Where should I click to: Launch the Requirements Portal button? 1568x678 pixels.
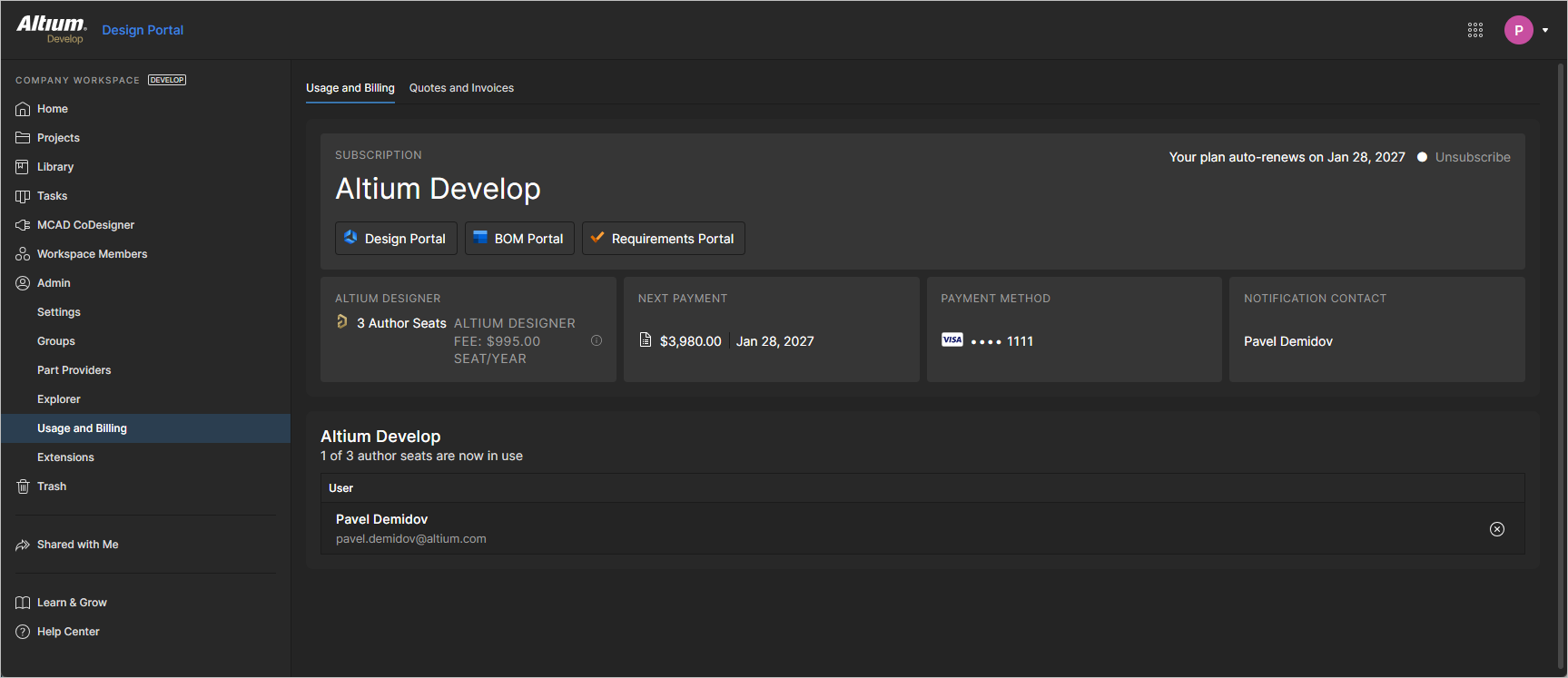tap(664, 239)
